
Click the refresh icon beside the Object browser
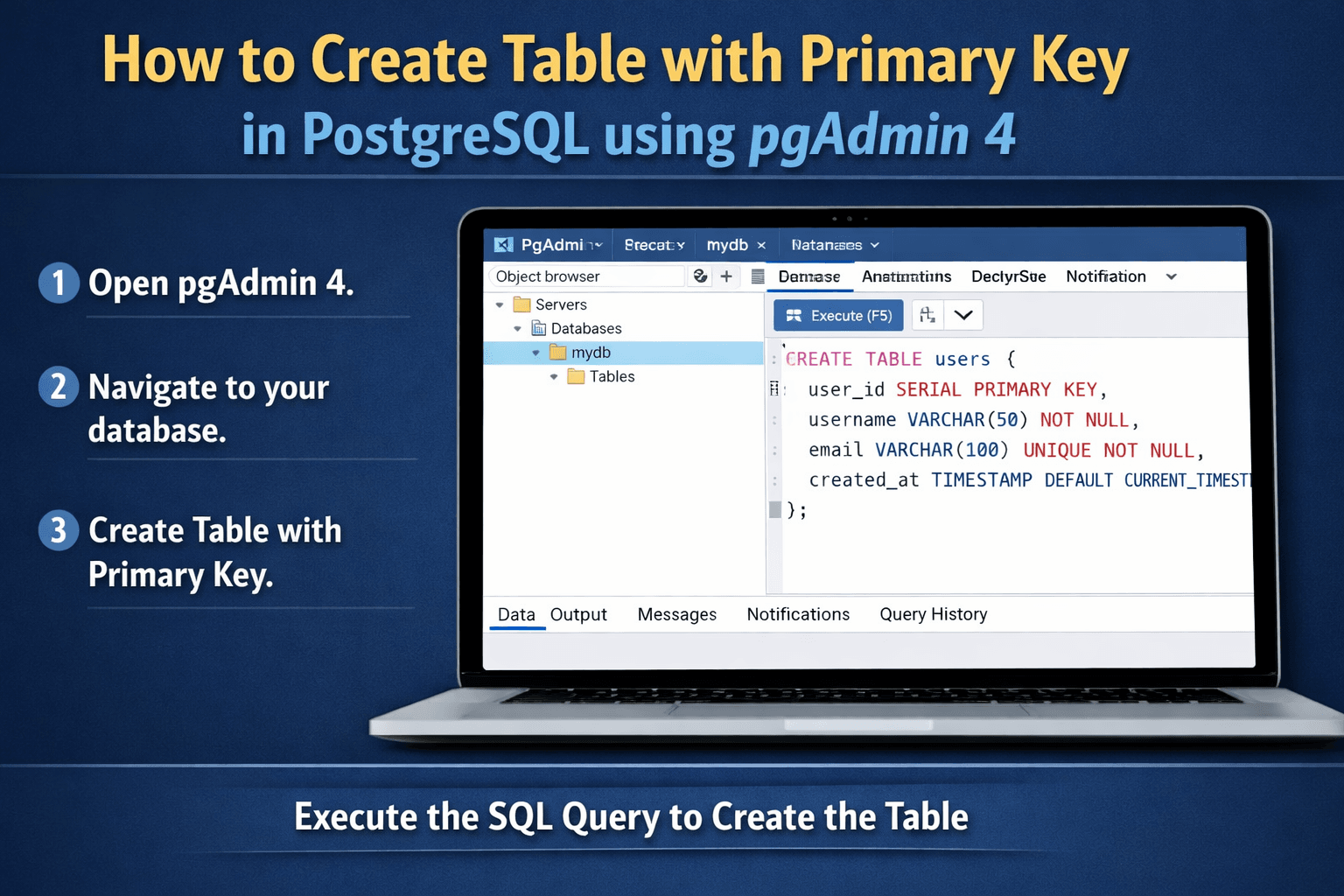tap(700, 276)
